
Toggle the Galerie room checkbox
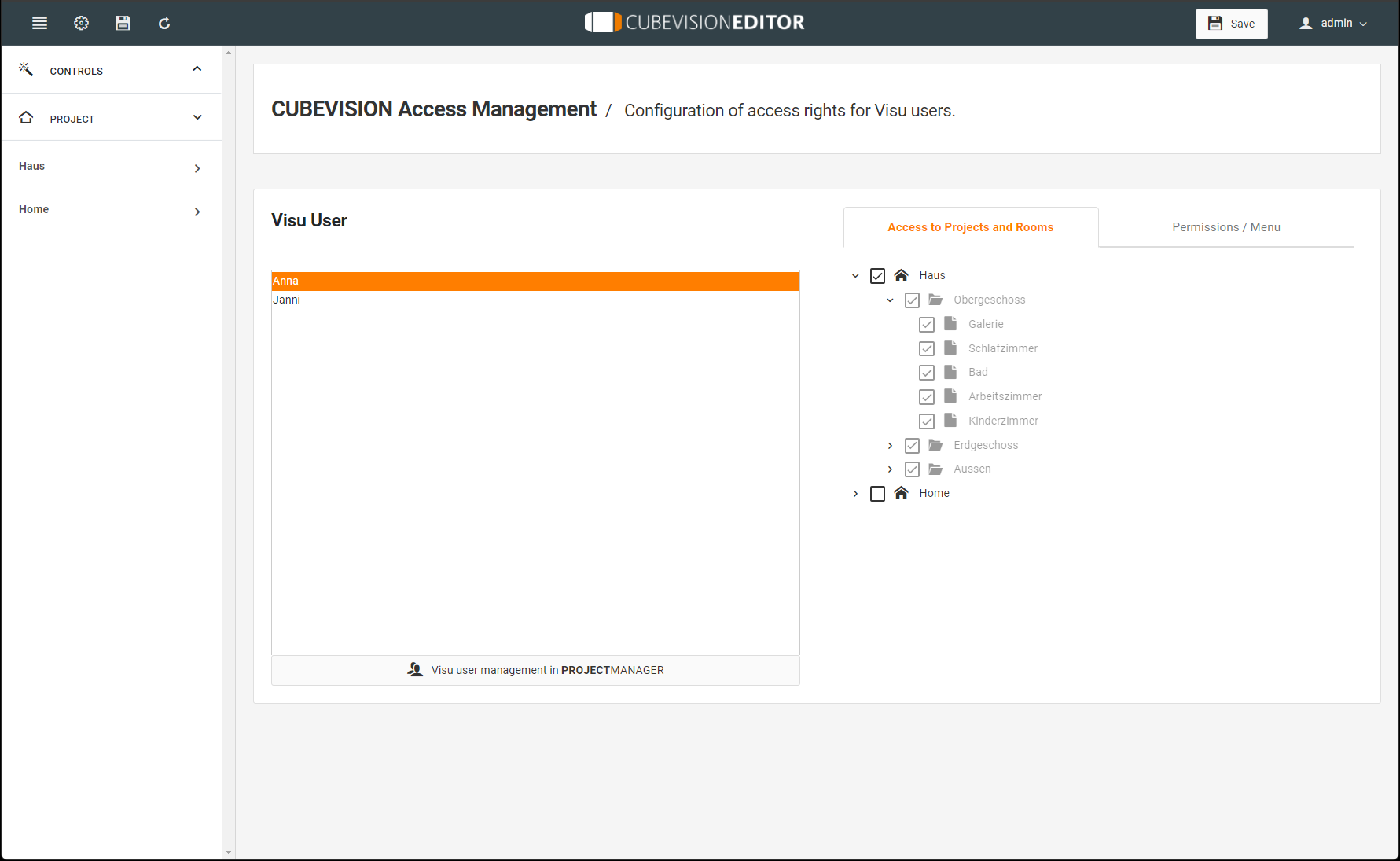927,325
